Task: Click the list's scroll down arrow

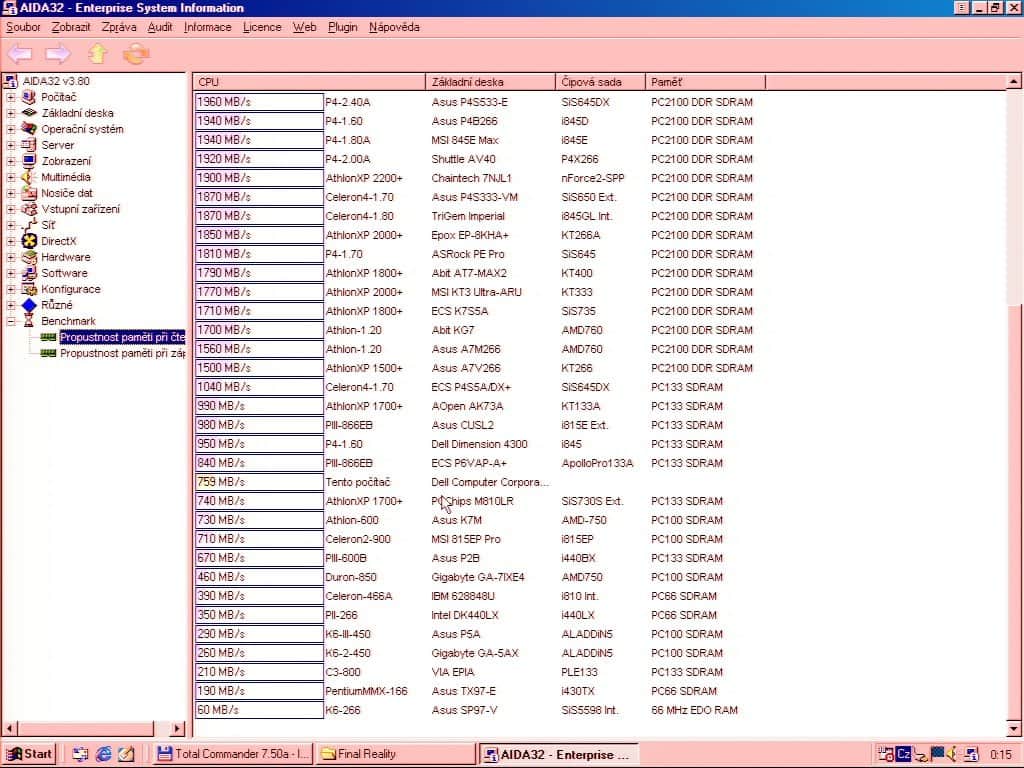Action: click(1013, 728)
